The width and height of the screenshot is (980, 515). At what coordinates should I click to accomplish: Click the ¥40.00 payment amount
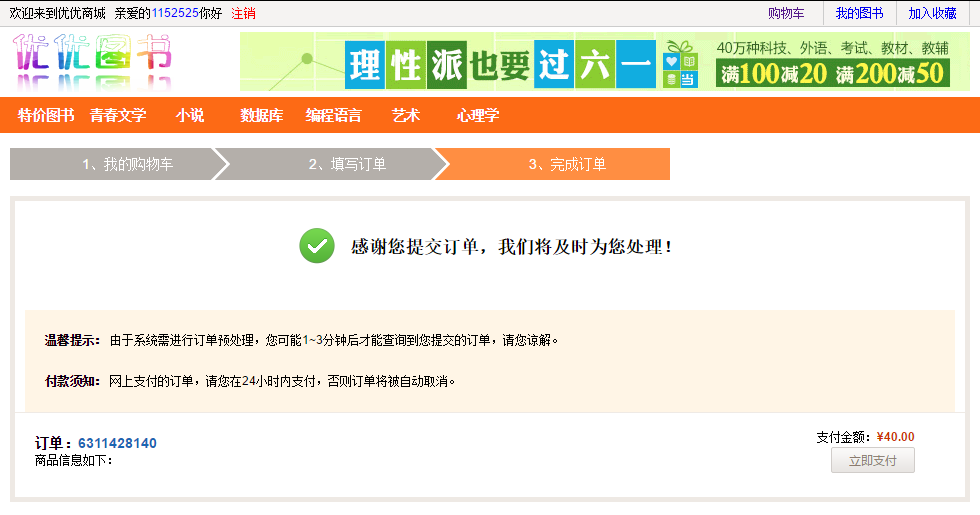(895, 437)
